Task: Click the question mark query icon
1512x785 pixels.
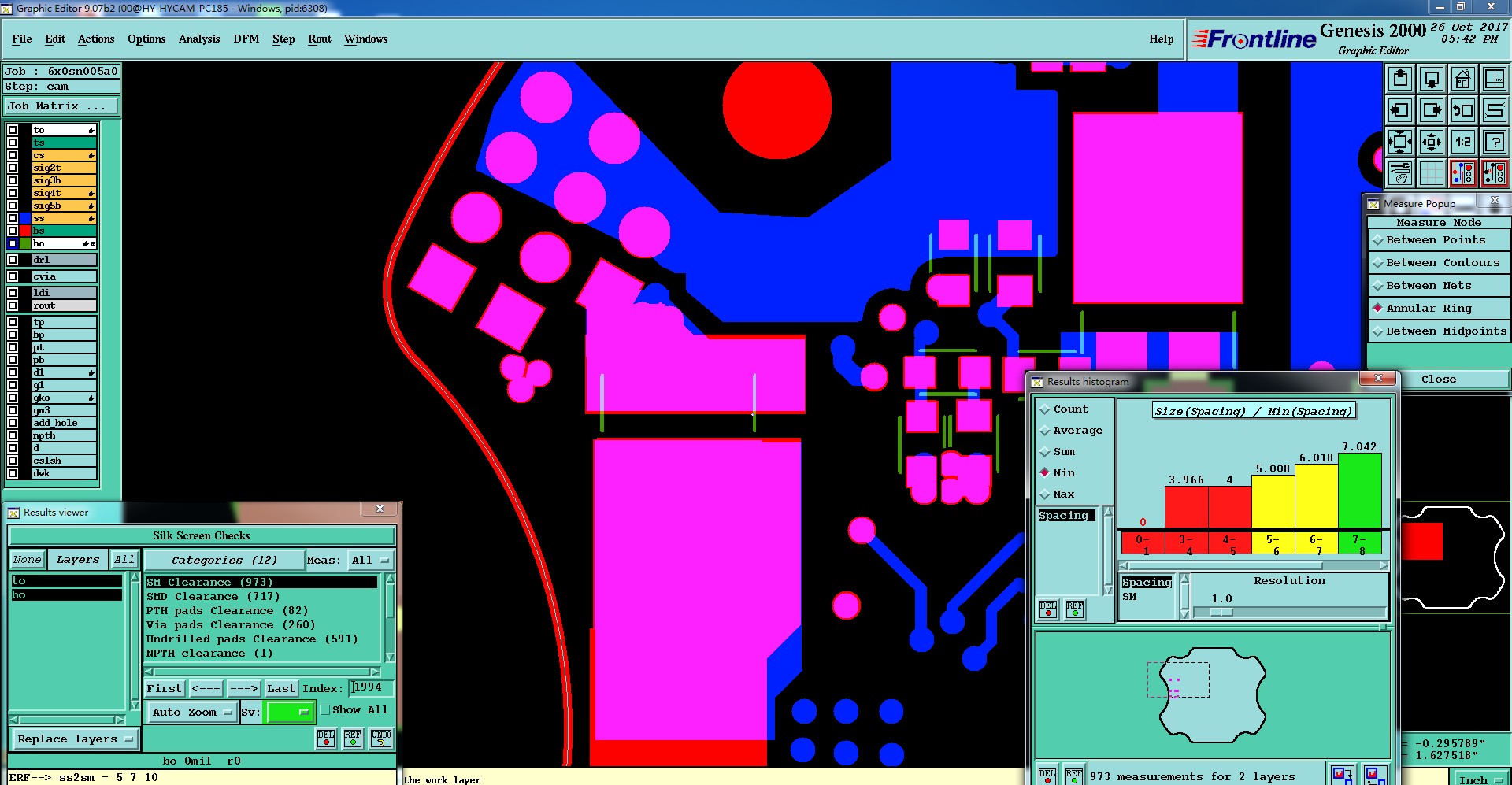Action: [1495, 142]
